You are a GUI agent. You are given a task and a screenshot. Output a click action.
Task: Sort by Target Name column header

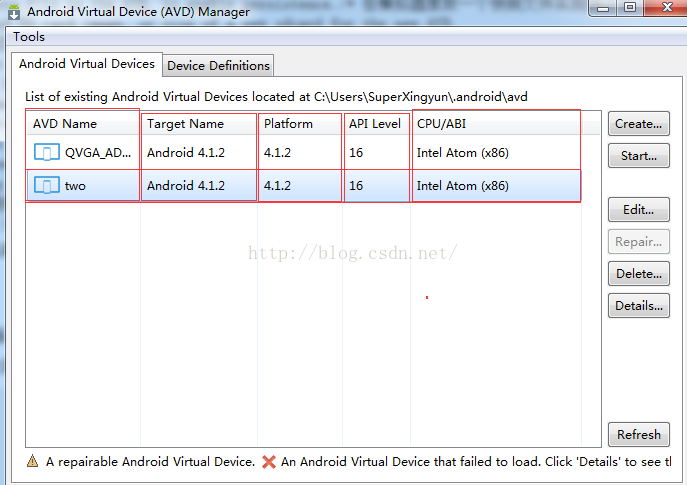(199, 124)
